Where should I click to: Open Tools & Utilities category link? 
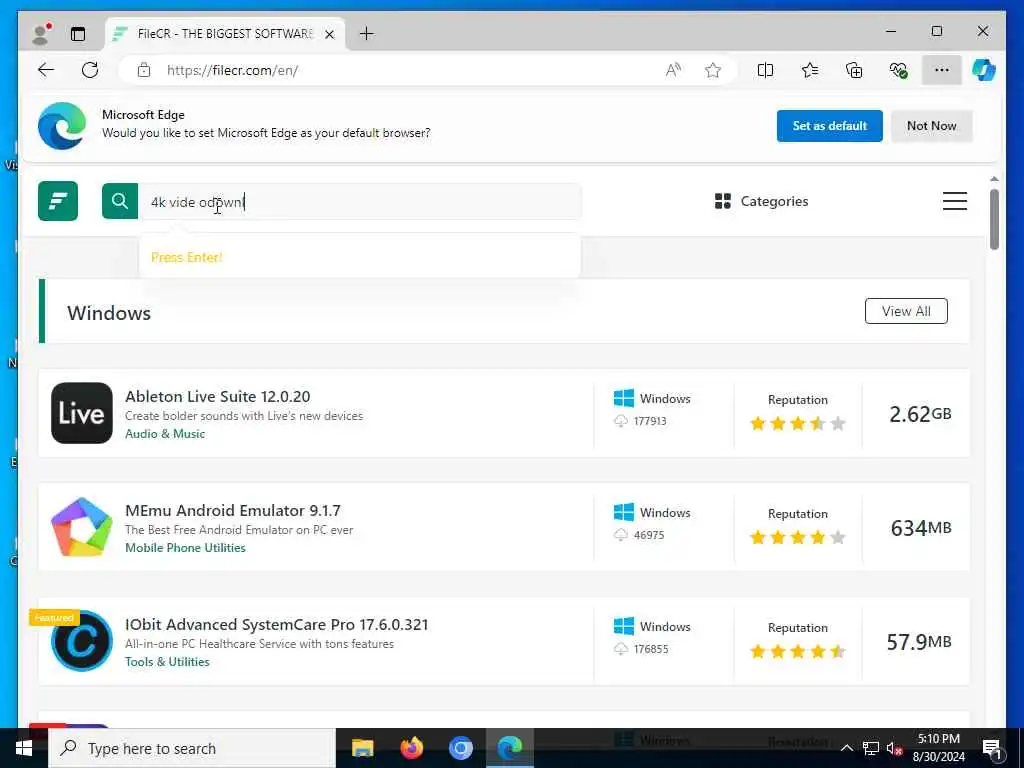point(167,662)
